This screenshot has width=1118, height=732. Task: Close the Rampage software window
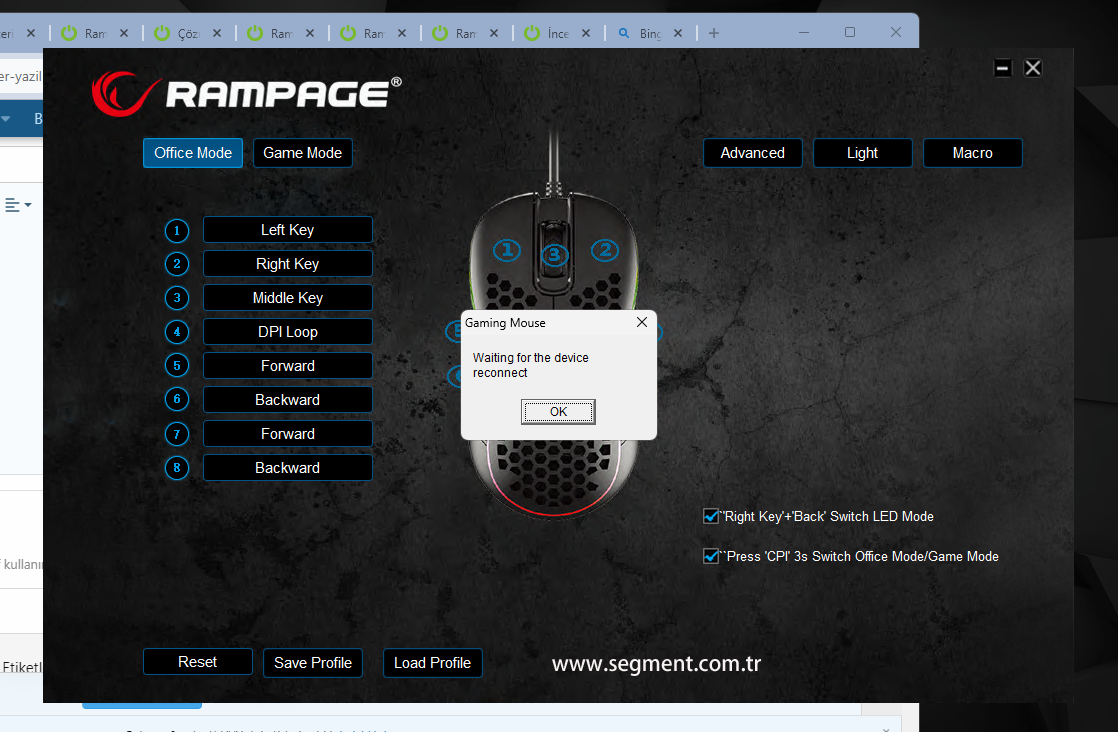point(1032,68)
